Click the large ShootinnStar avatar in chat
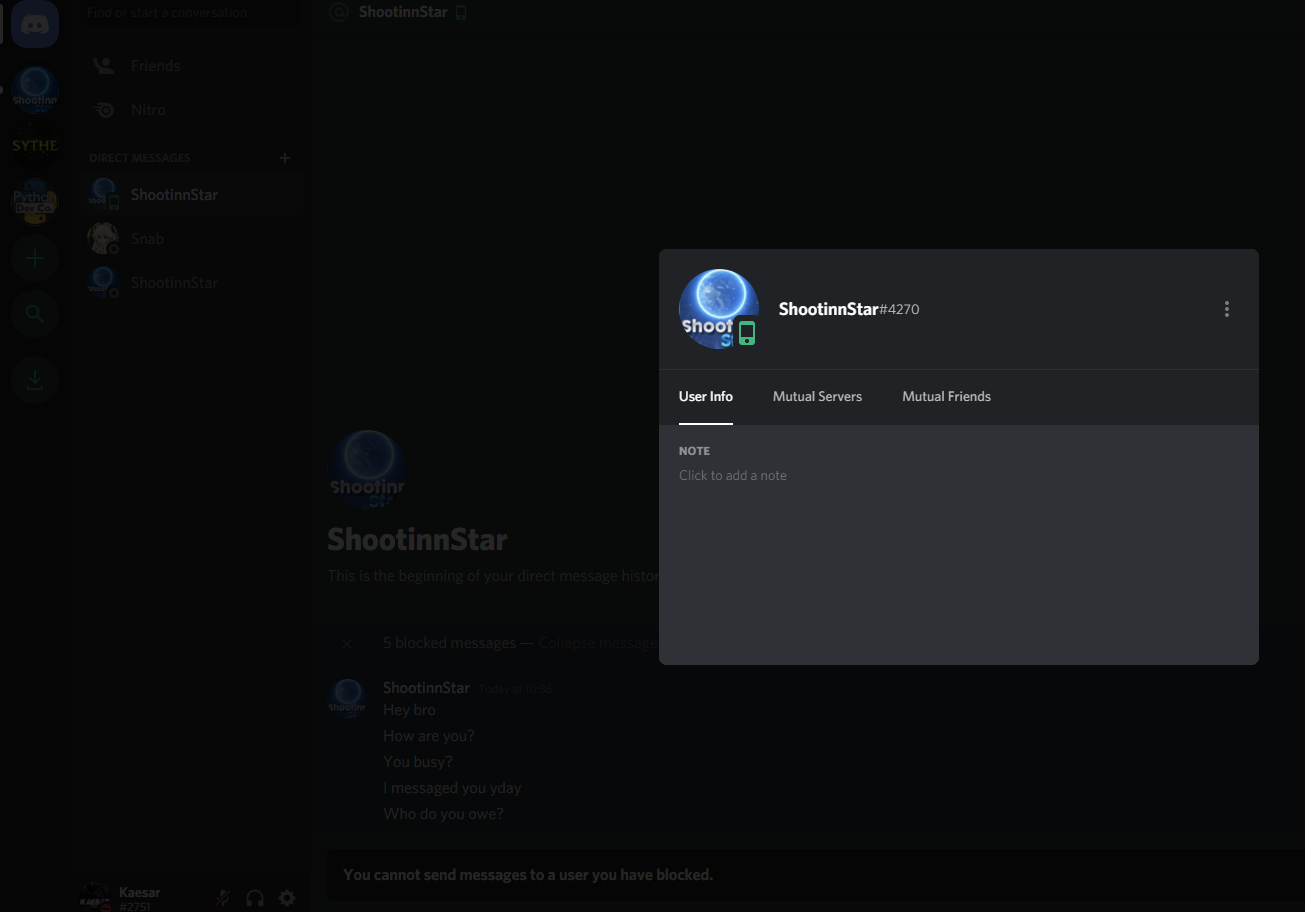The image size is (1305, 912). [x=367, y=470]
